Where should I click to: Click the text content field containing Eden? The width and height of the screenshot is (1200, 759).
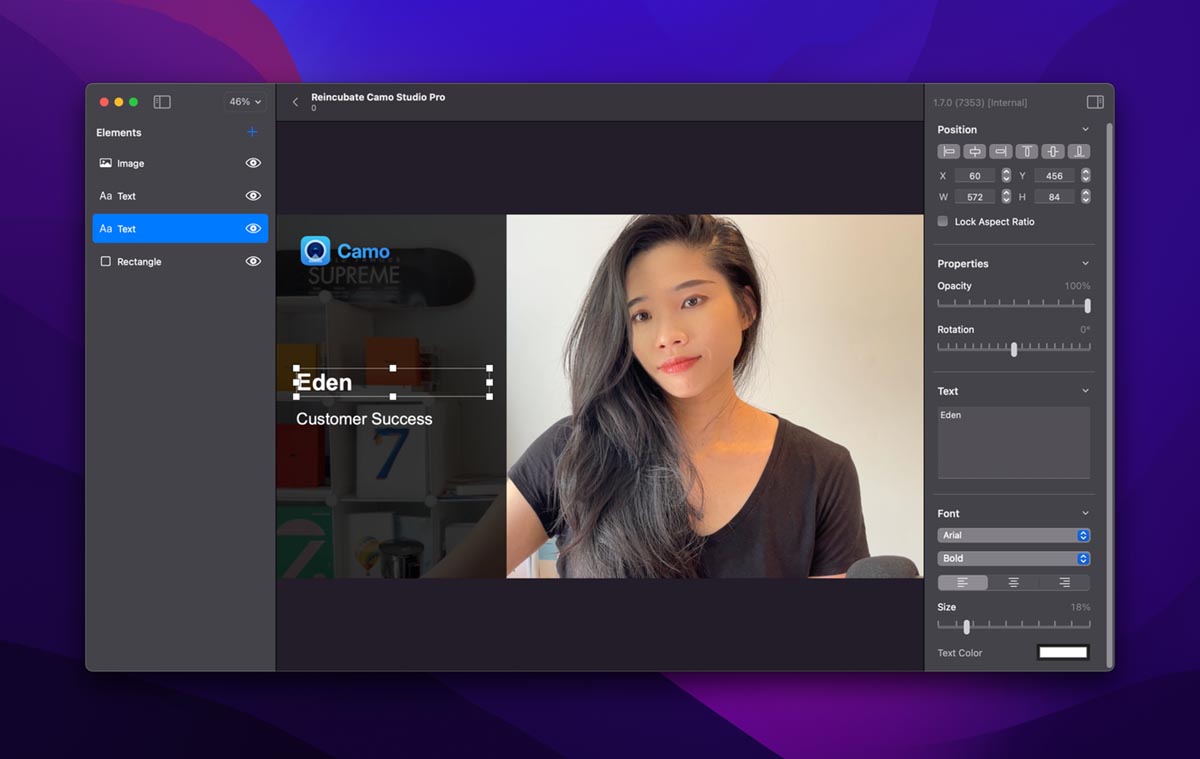[1013, 442]
